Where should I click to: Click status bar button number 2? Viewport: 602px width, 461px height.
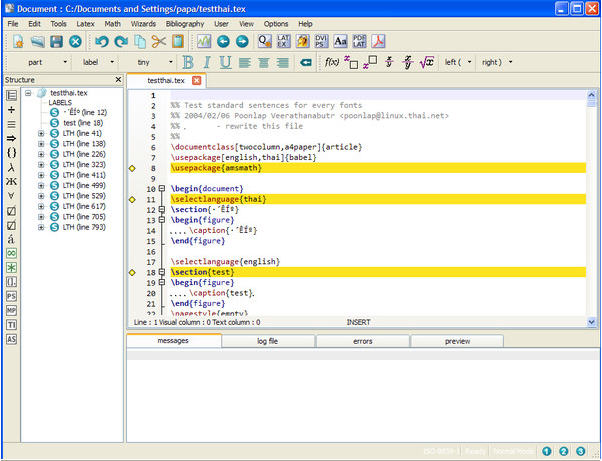coord(564,452)
